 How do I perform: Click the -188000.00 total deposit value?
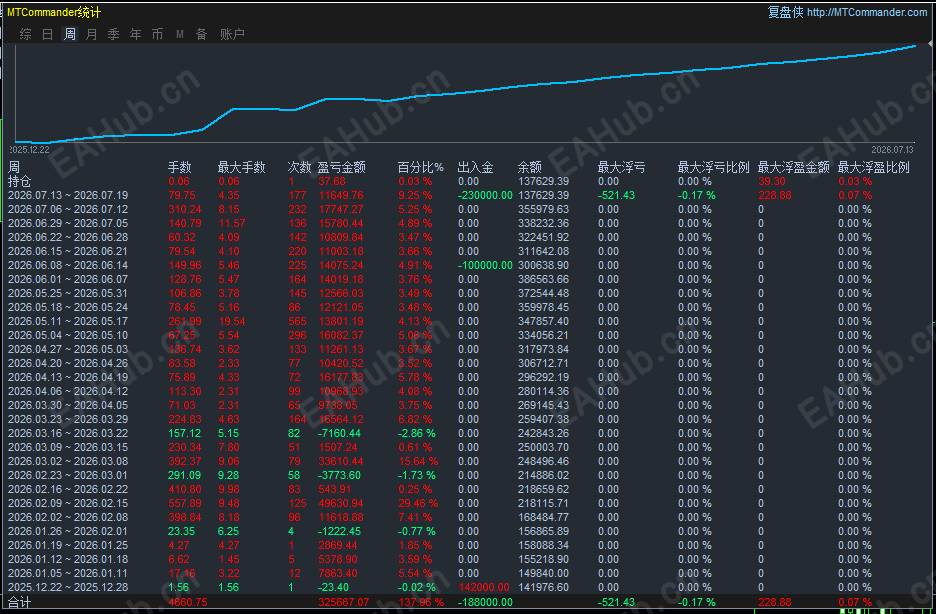485,603
